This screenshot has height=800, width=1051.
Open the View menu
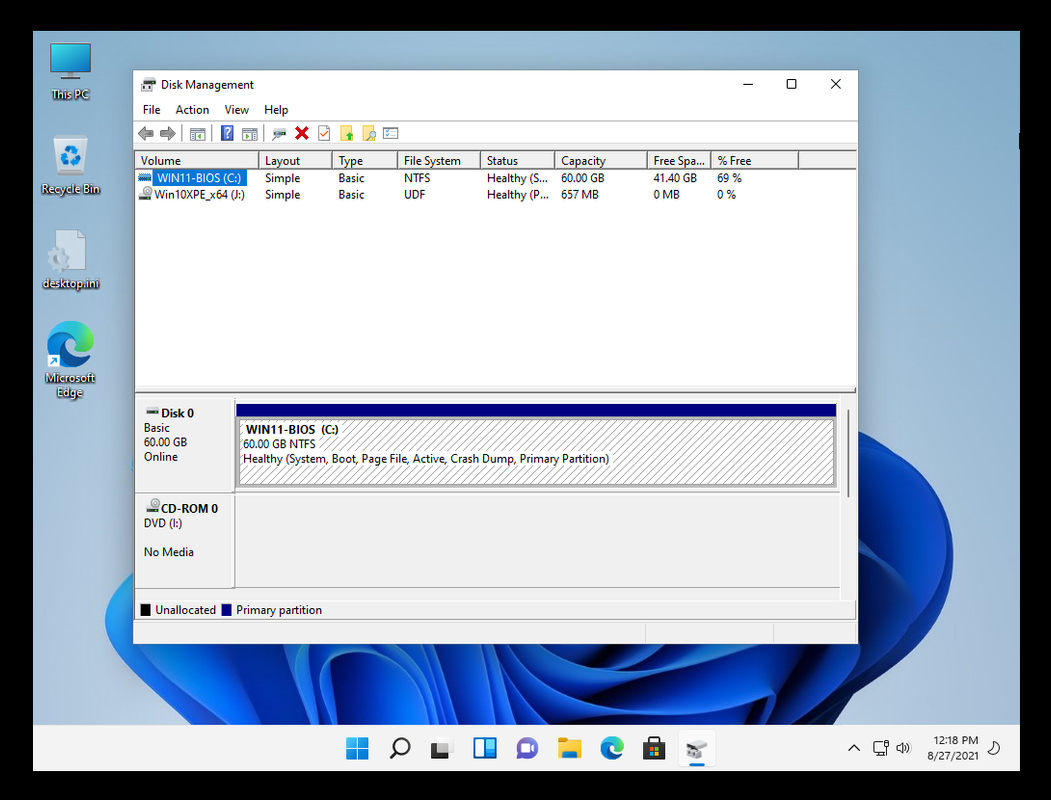click(x=237, y=110)
